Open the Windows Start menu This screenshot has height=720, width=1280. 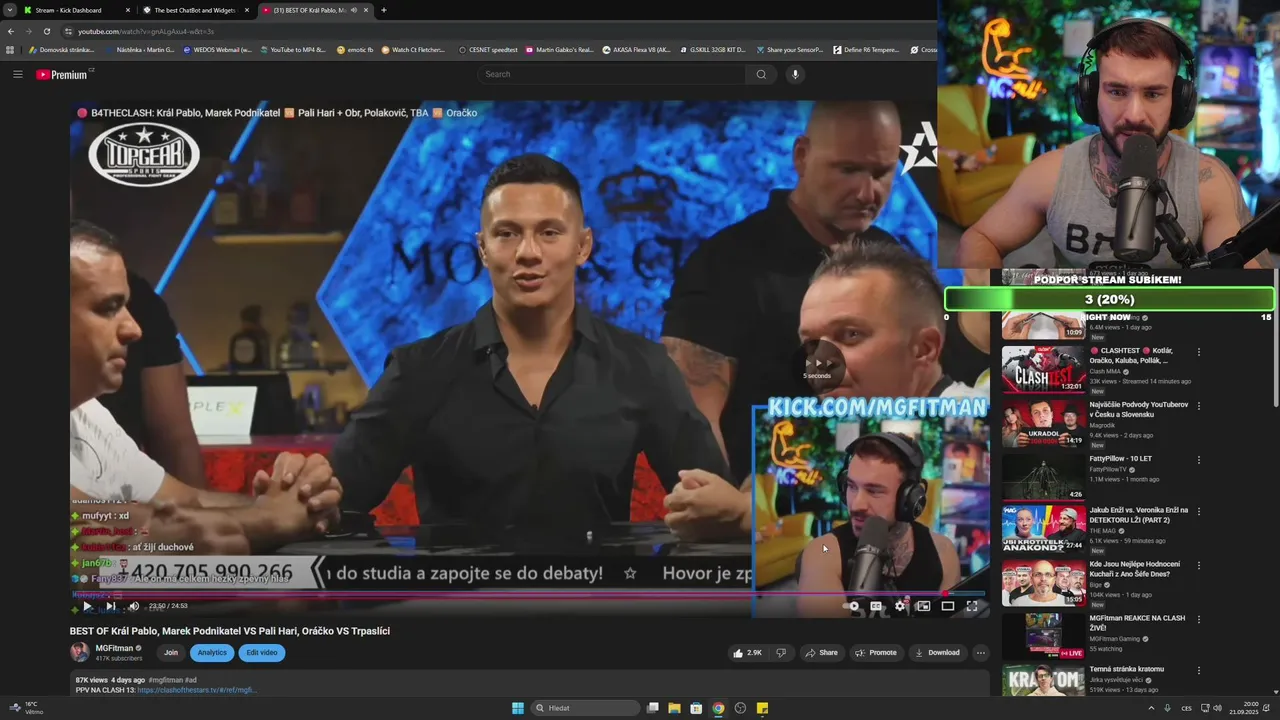tap(517, 708)
